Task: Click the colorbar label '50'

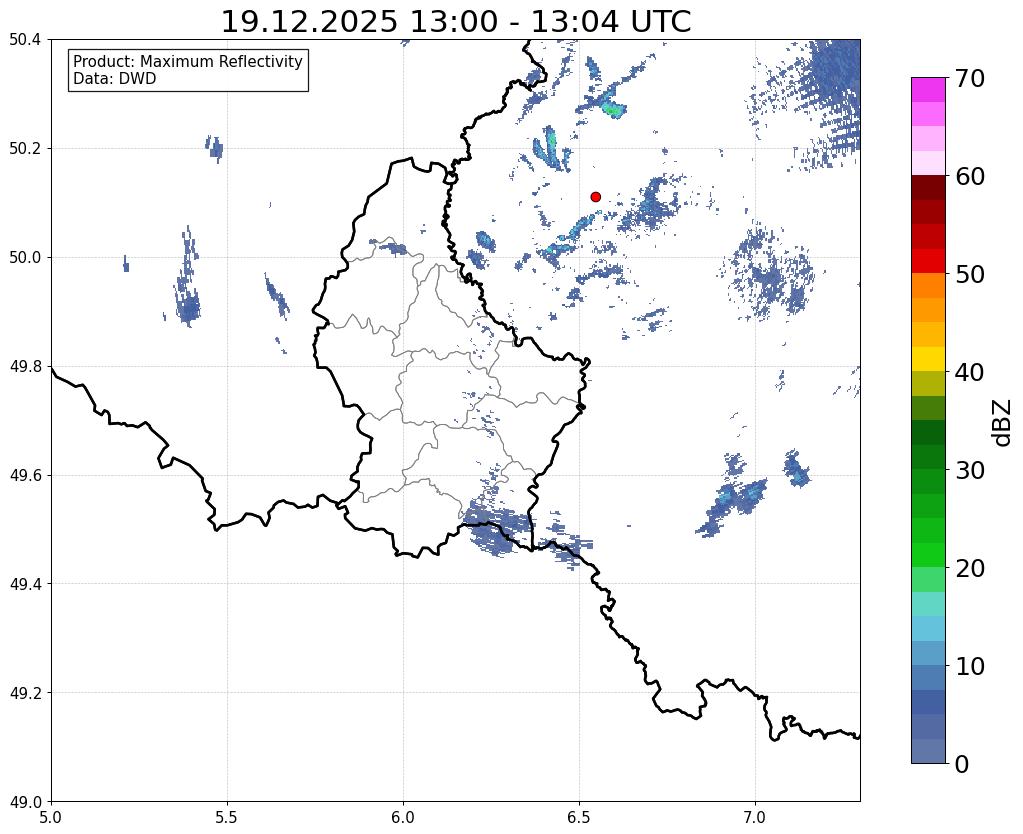Action: (969, 274)
